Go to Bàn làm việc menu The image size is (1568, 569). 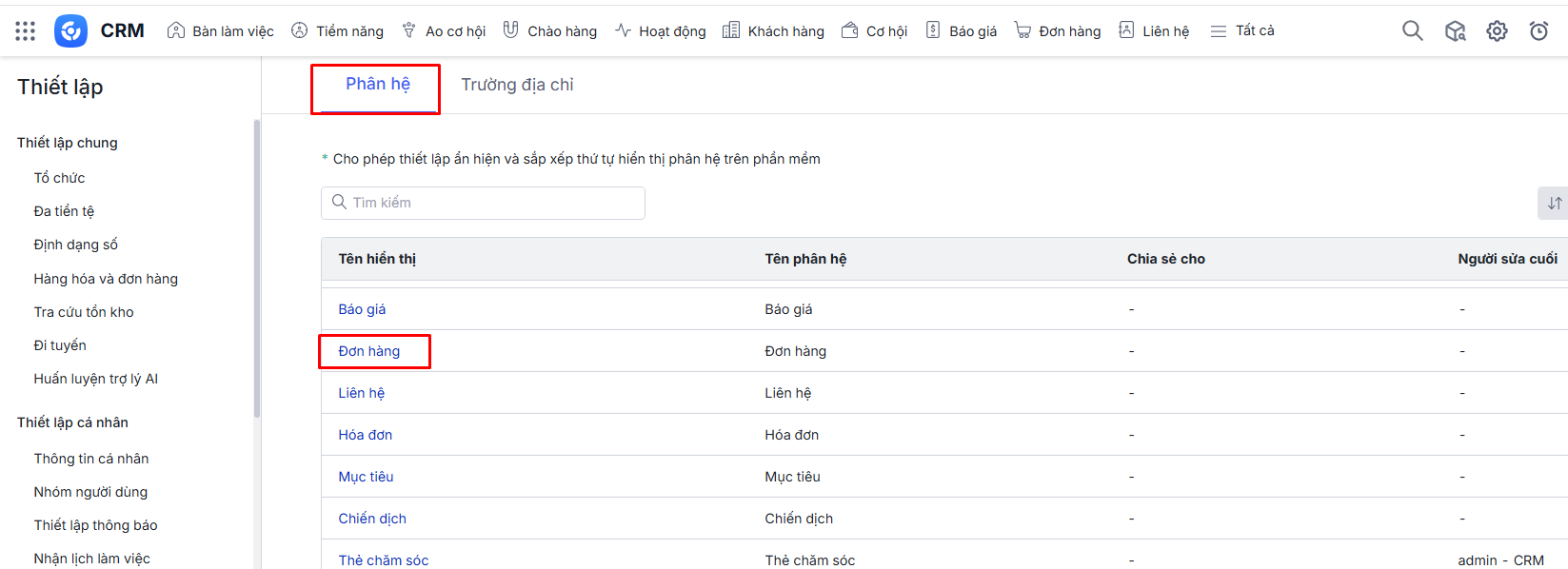(220, 31)
